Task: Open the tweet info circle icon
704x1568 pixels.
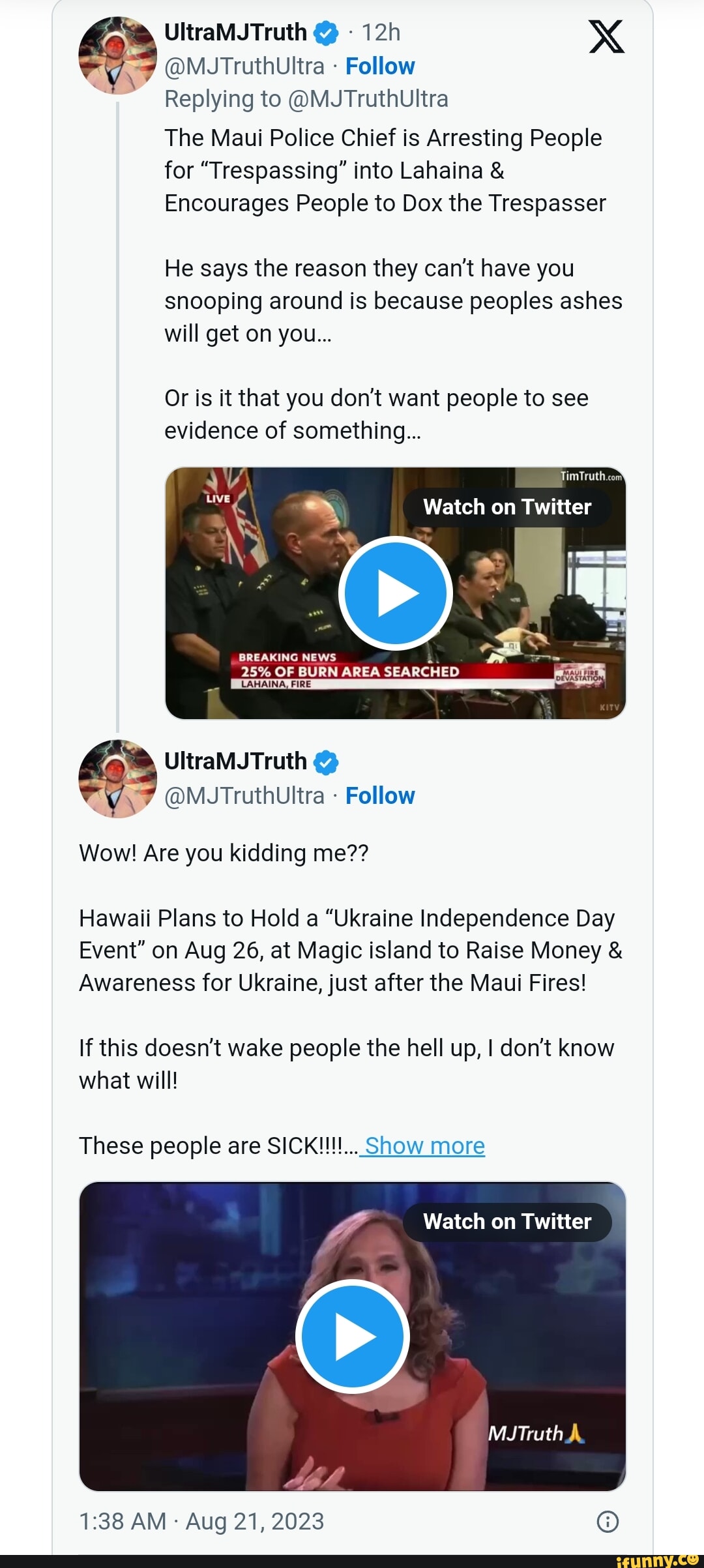Action: tap(608, 1521)
